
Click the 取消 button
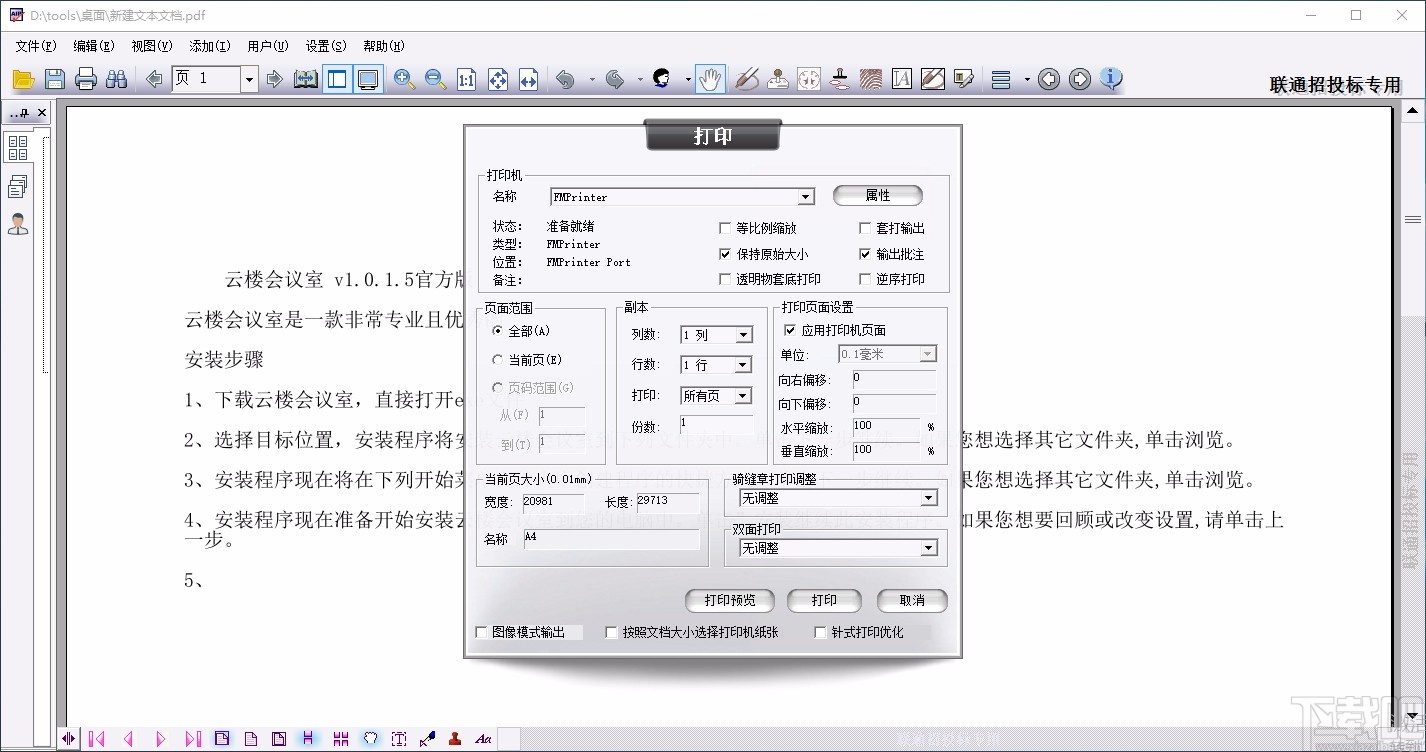[912, 600]
